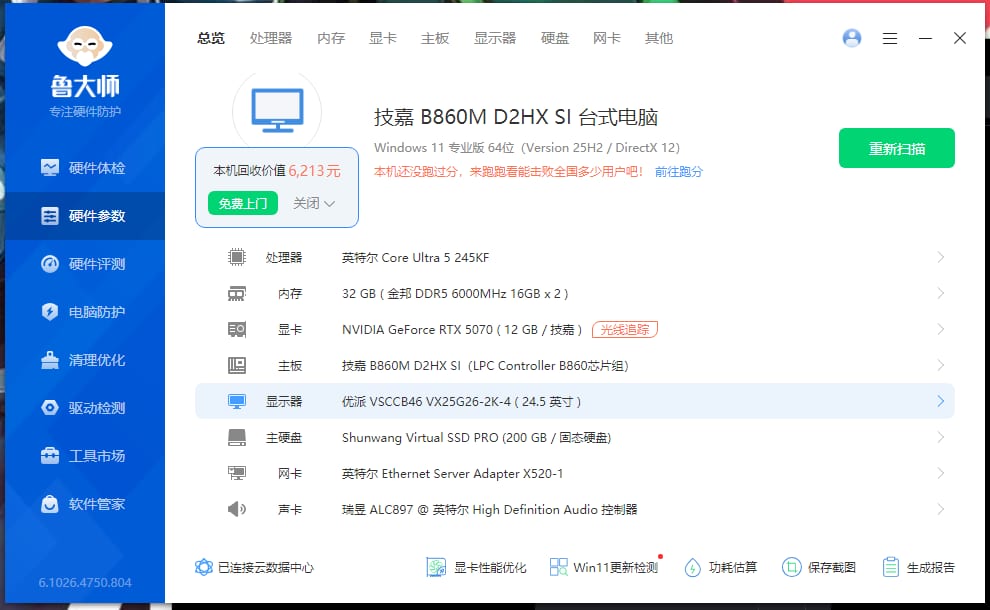
Task: Click graphics card icon in 显卡 row
Action: (x=237, y=330)
